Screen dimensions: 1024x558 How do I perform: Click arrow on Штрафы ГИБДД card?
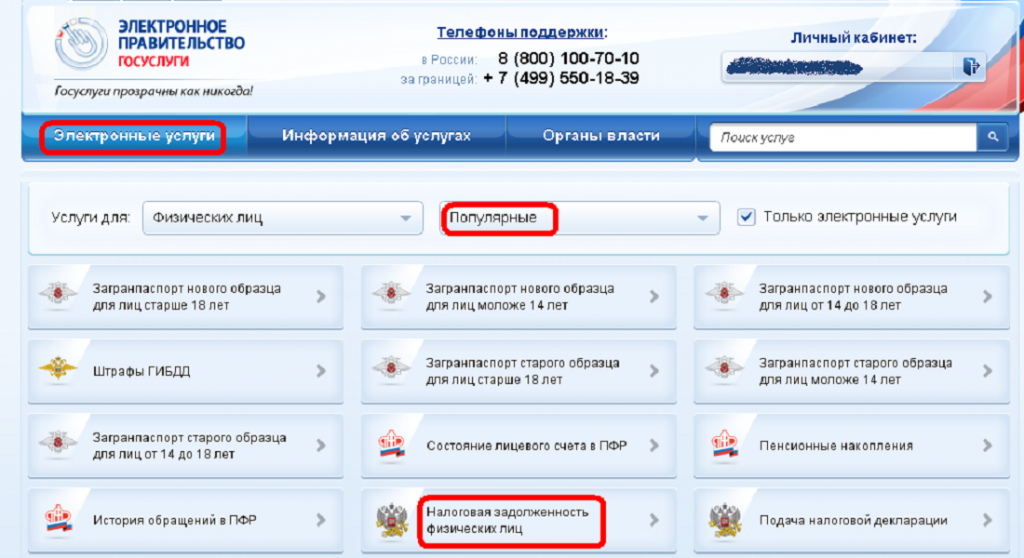click(x=321, y=371)
